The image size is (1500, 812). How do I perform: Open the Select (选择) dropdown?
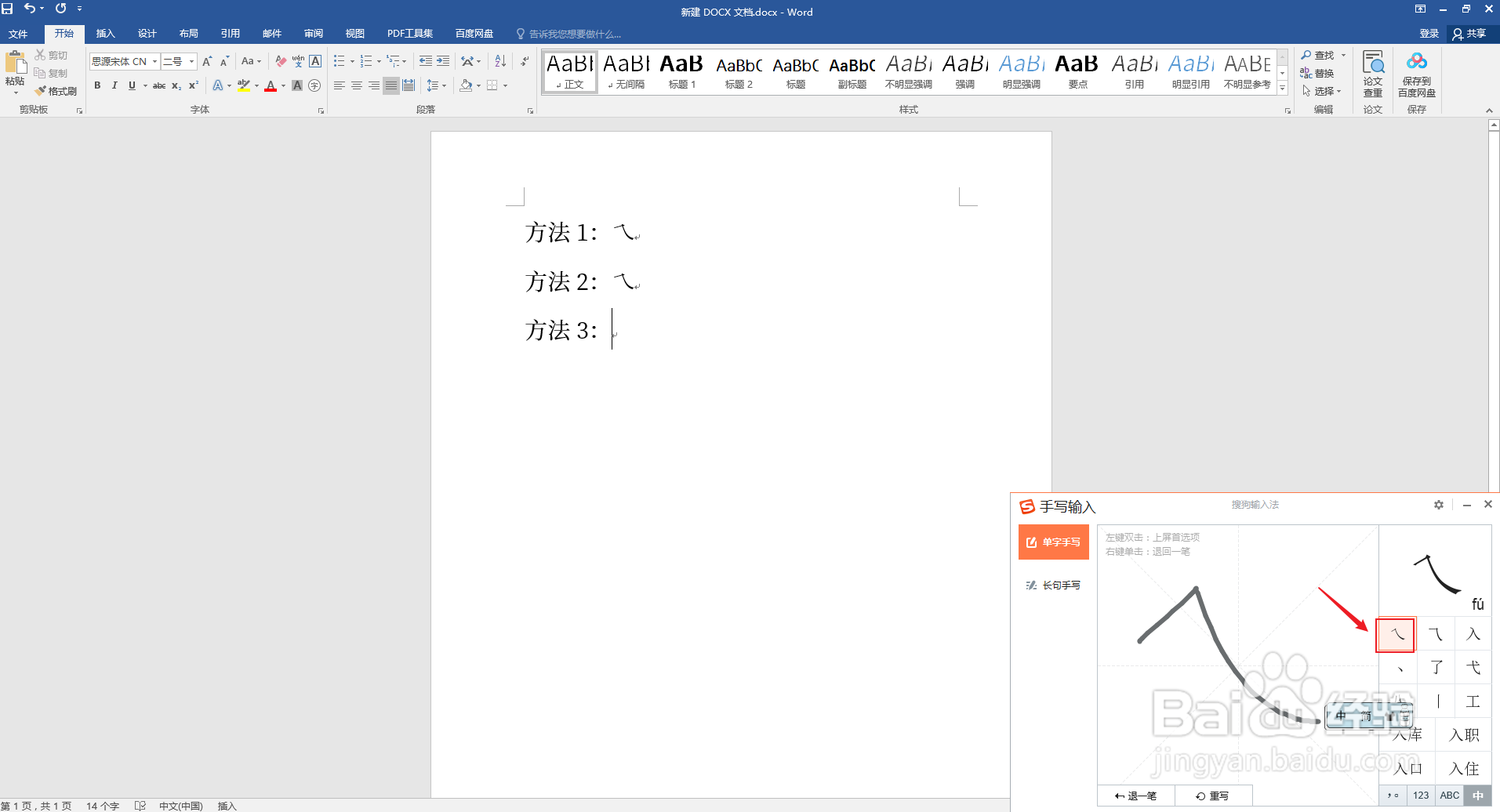[x=1322, y=91]
